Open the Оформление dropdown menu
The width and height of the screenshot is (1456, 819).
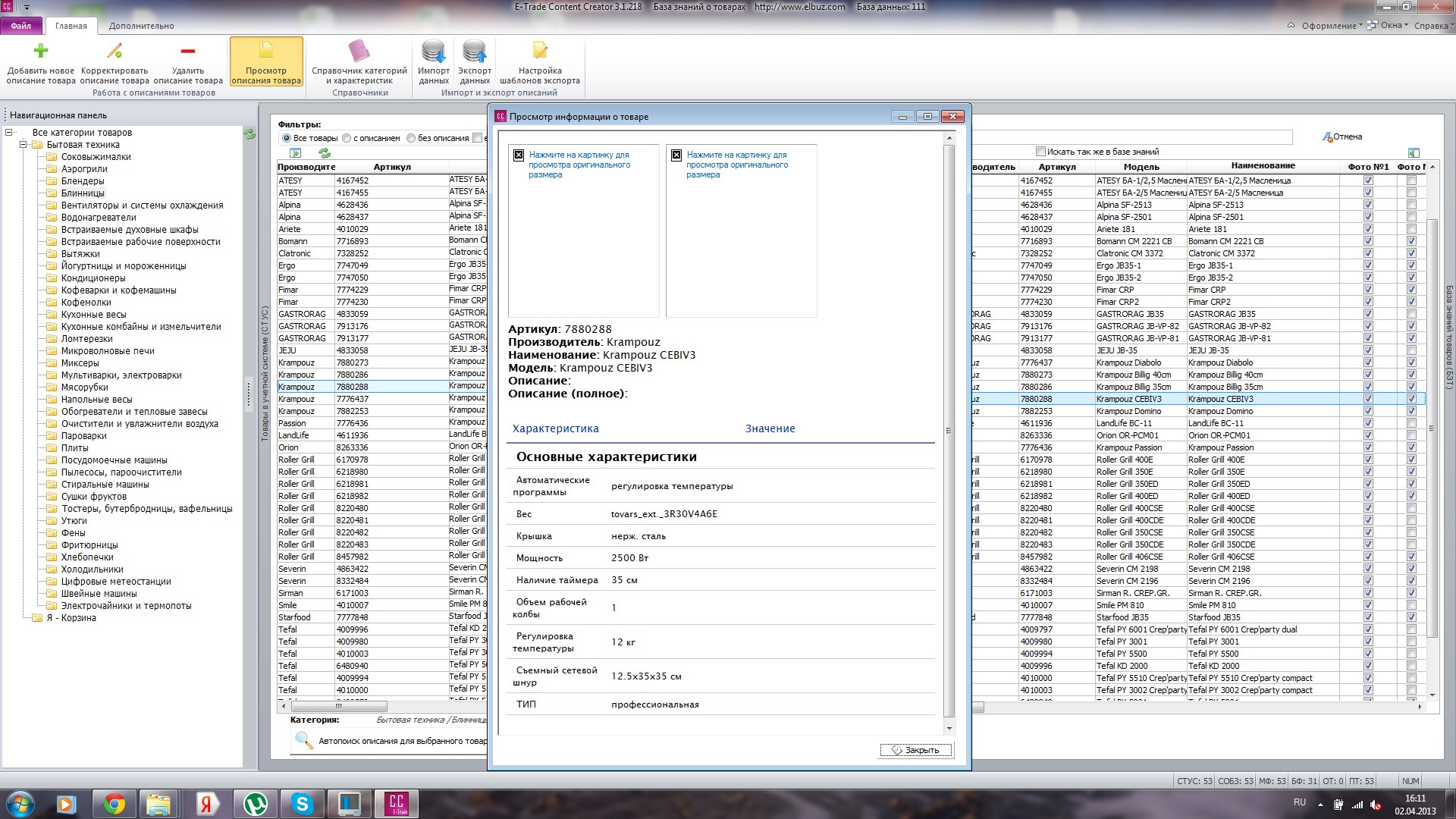tap(1332, 26)
